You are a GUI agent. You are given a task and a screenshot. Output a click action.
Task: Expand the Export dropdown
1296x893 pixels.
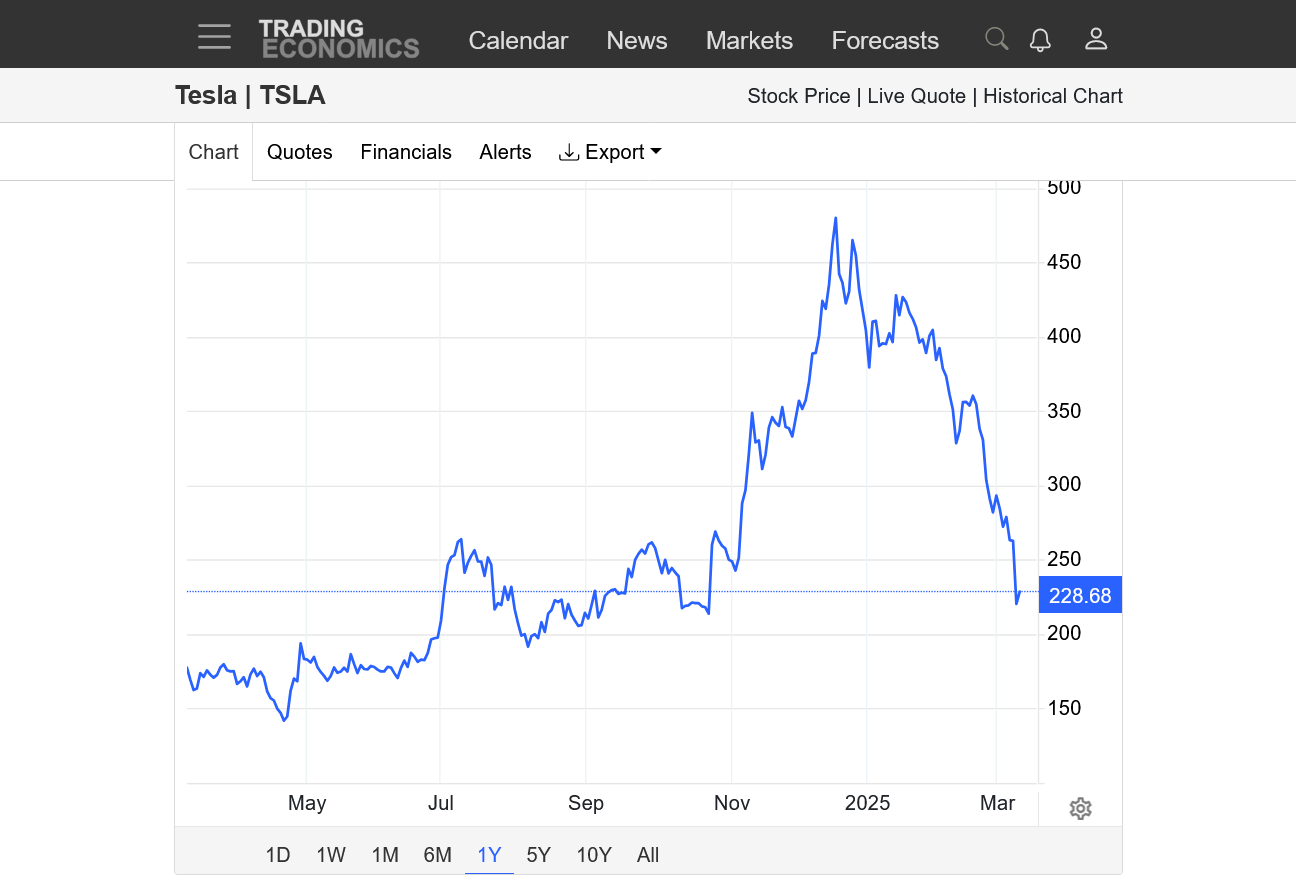[610, 152]
